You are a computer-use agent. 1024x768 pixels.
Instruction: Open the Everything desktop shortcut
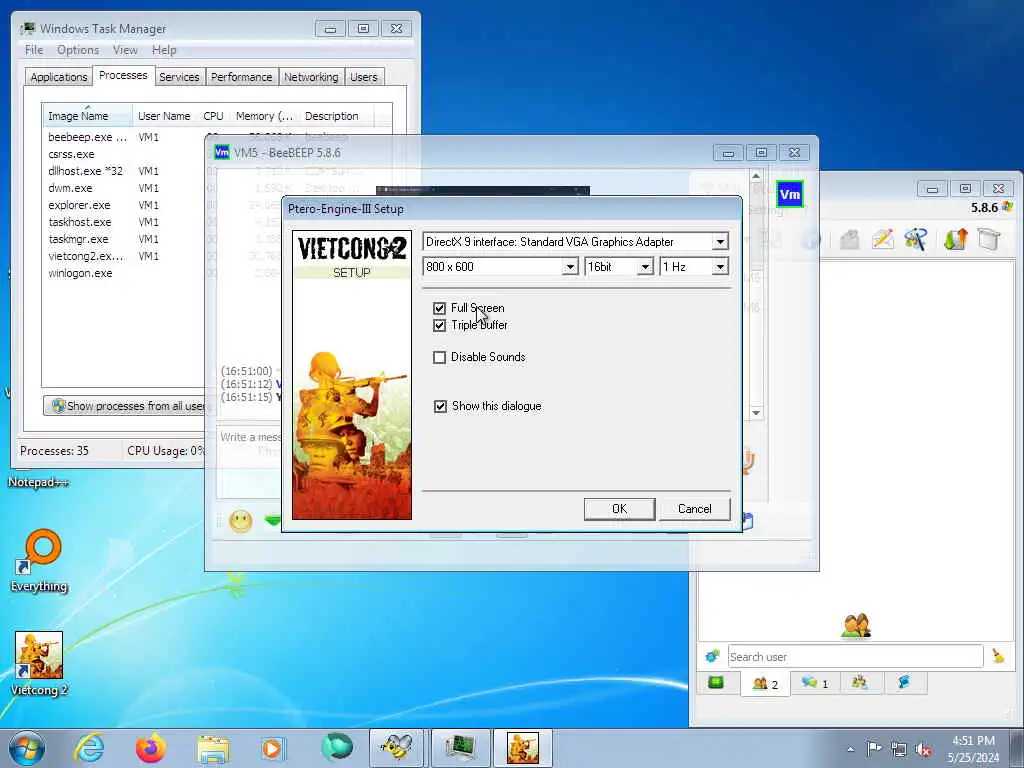(39, 560)
